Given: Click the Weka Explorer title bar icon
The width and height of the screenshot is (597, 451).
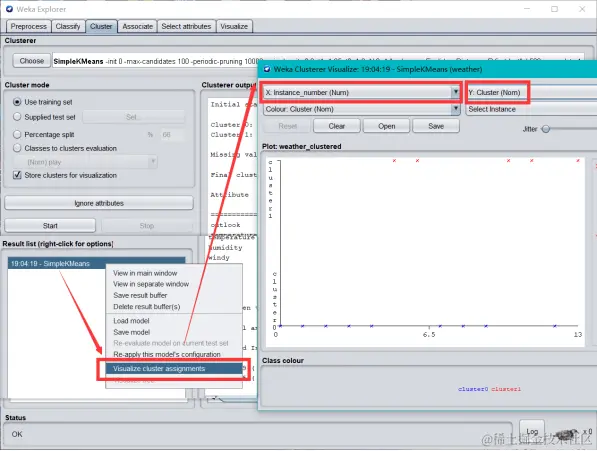Looking at the screenshot, I should (10, 9).
